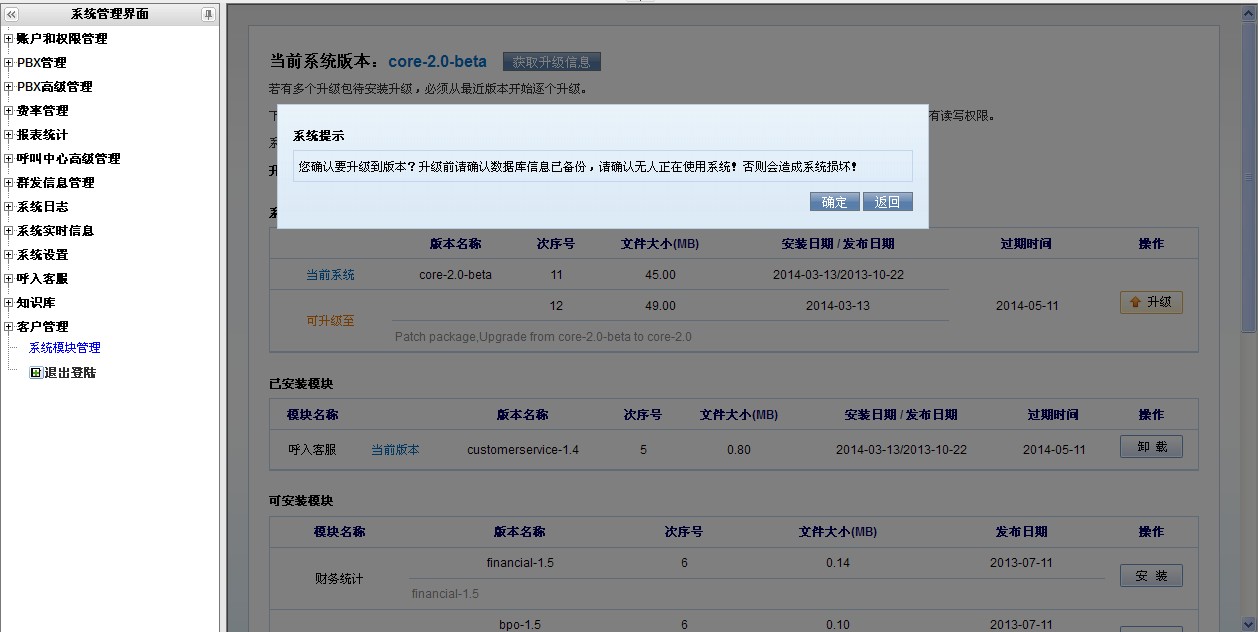Viewport: 1258px width, 632px height.
Task: Open the 系统设置 menu item
Action: pos(42,255)
